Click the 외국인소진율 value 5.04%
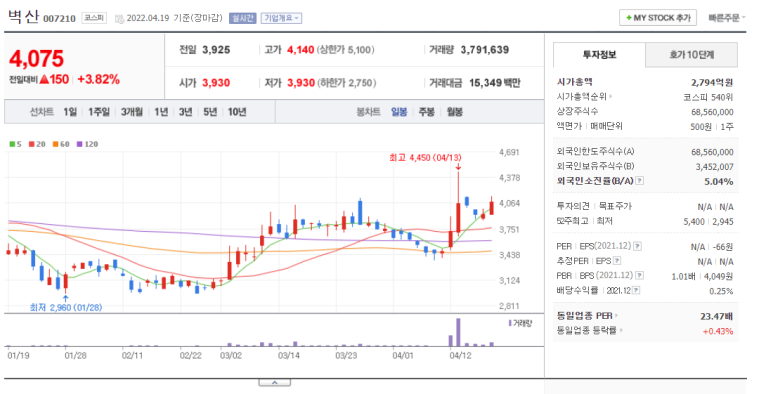This screenshot has height=394, width=773. 719,181
